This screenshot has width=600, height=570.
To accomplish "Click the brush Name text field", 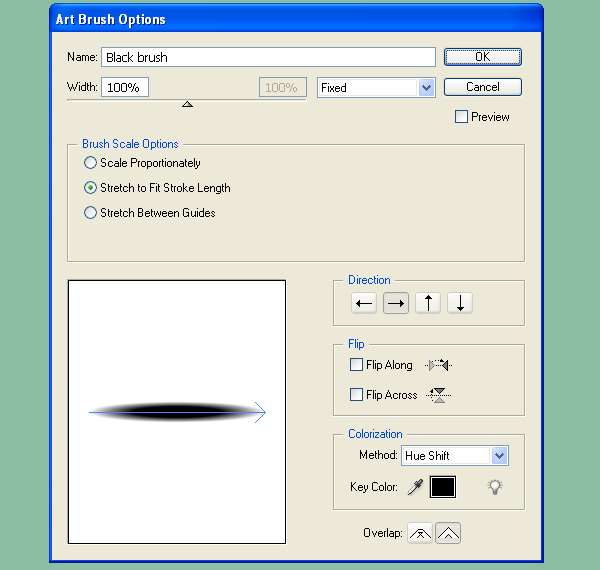I will 268,58.
